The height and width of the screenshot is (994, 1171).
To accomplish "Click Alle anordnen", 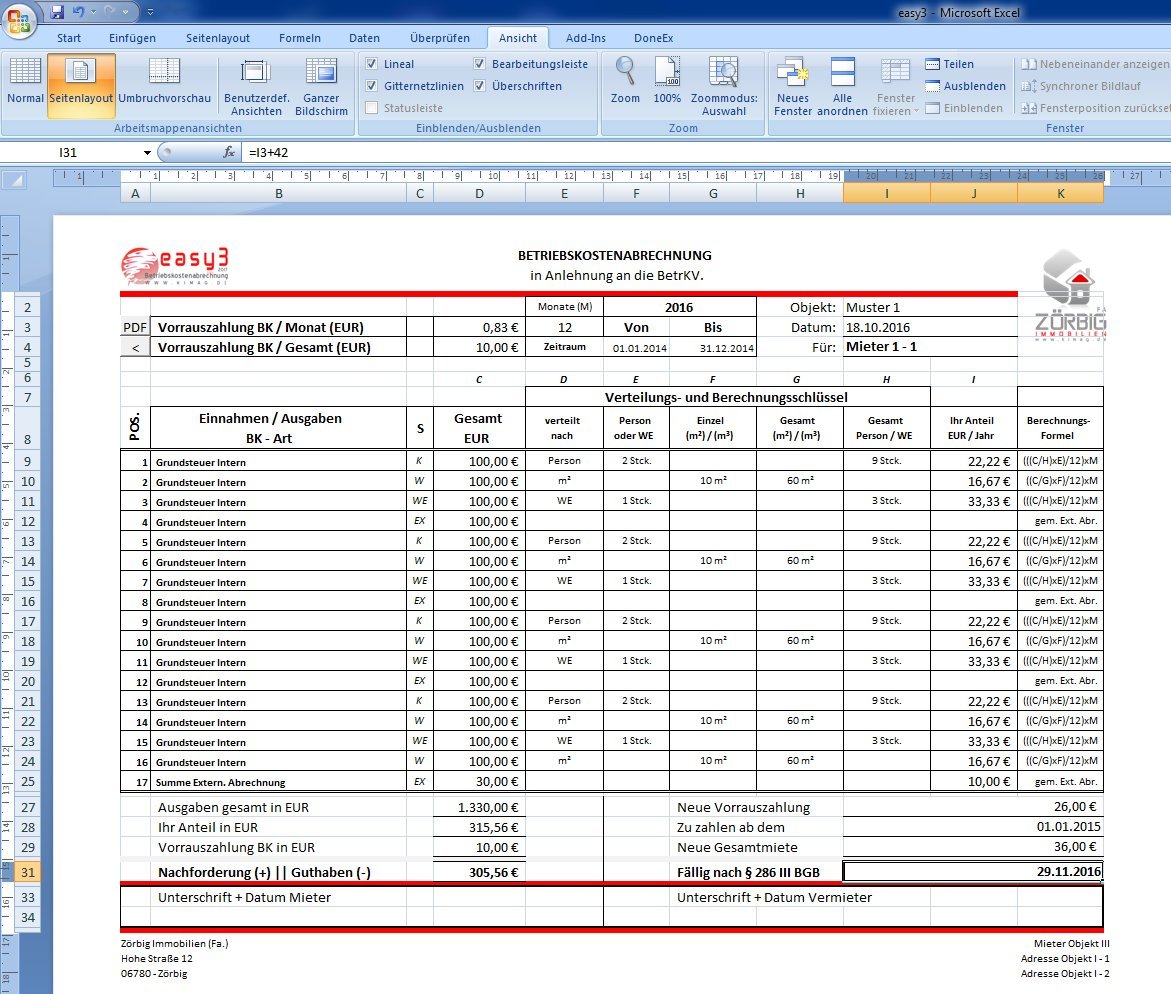I will pos(842,87).
